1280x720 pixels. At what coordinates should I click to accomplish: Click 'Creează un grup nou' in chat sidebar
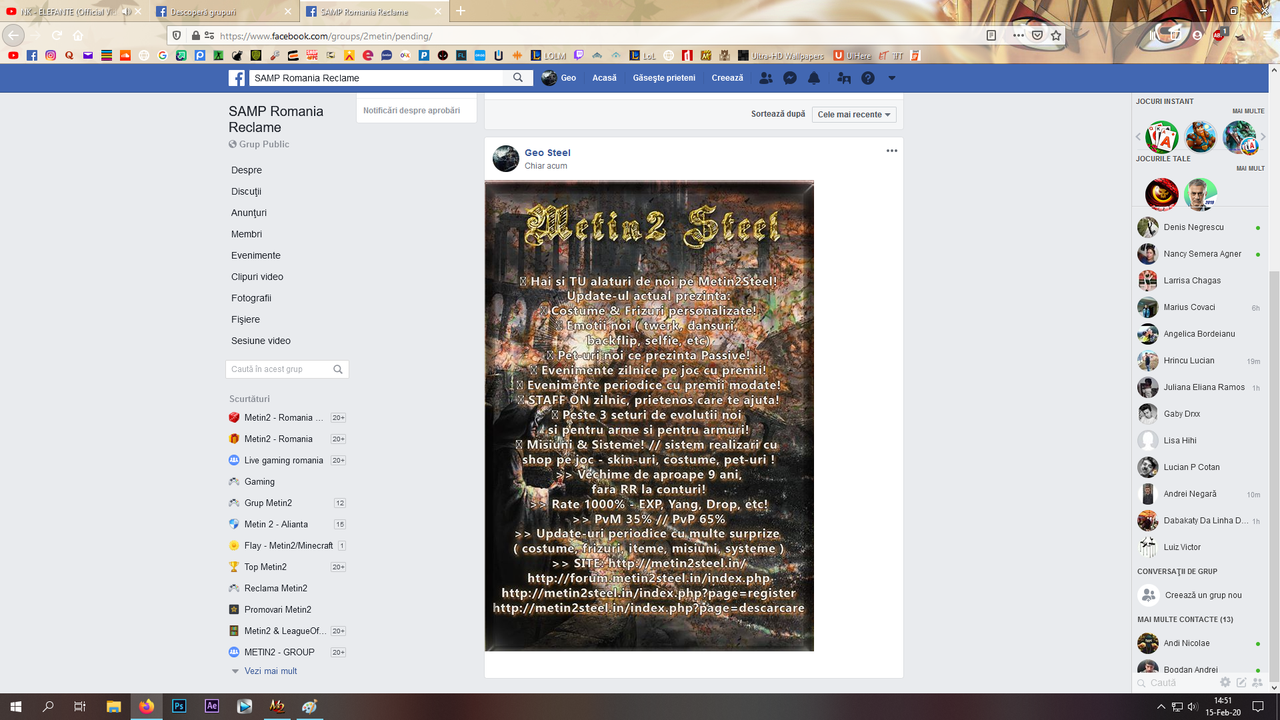(x=1203, y=595)
